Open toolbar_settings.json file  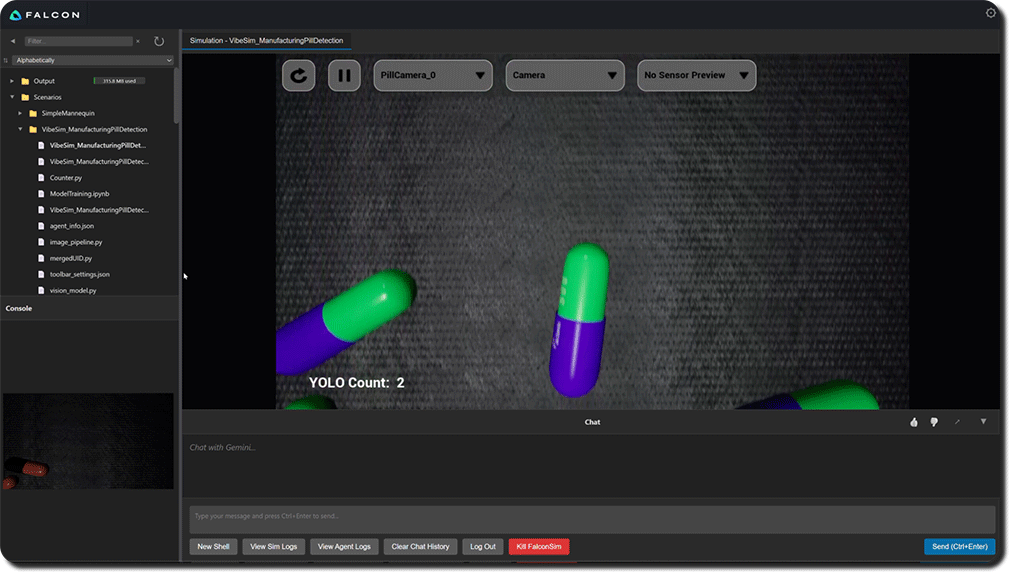tap(79, 274)
